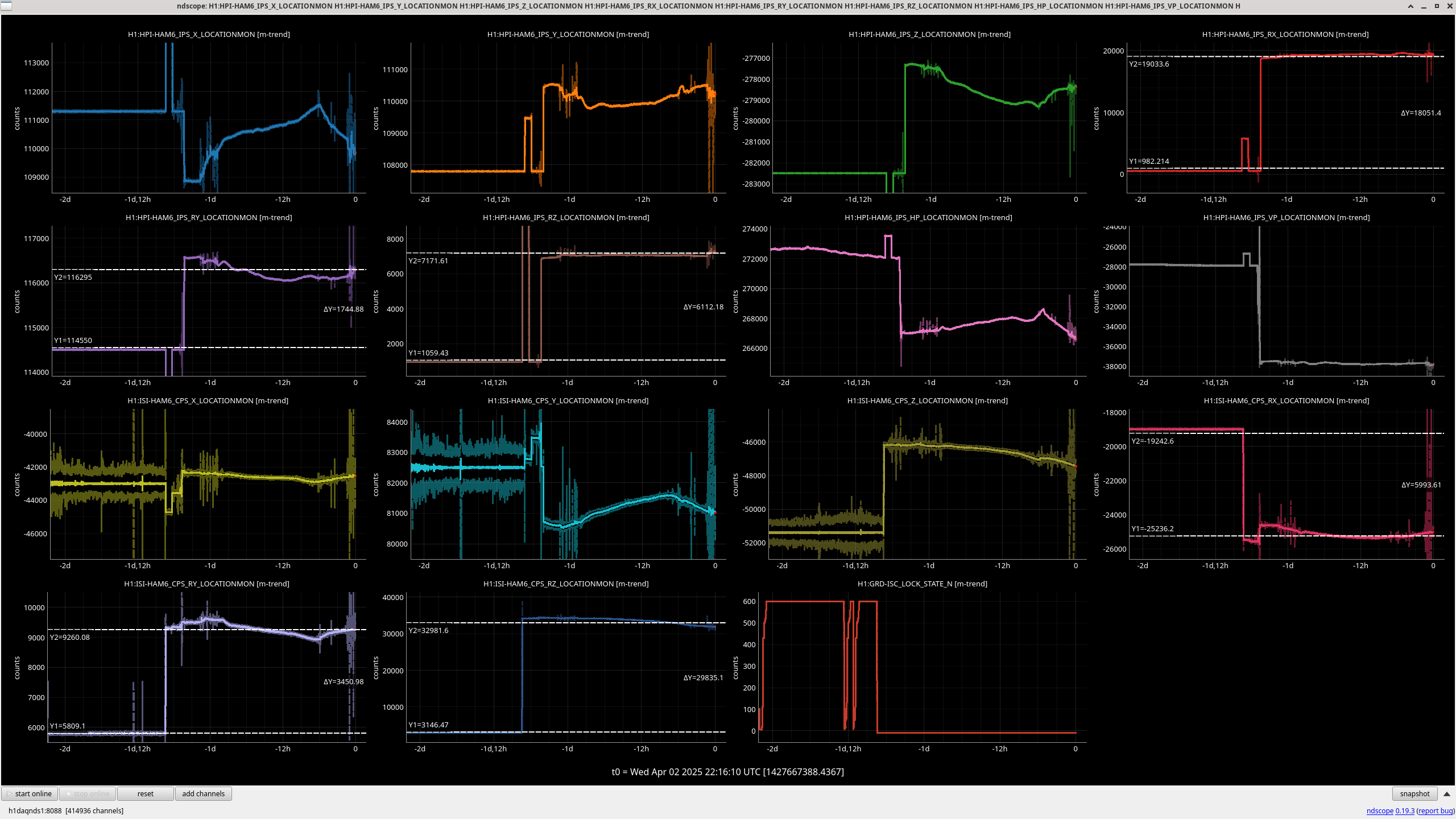Follow the report bug link

click(1436, 810)
